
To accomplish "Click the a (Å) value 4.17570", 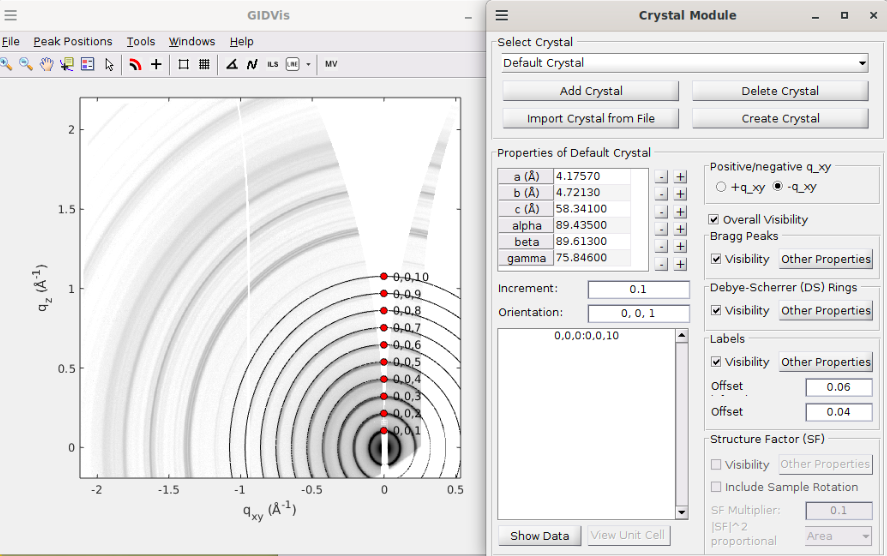I will point(592,176).
